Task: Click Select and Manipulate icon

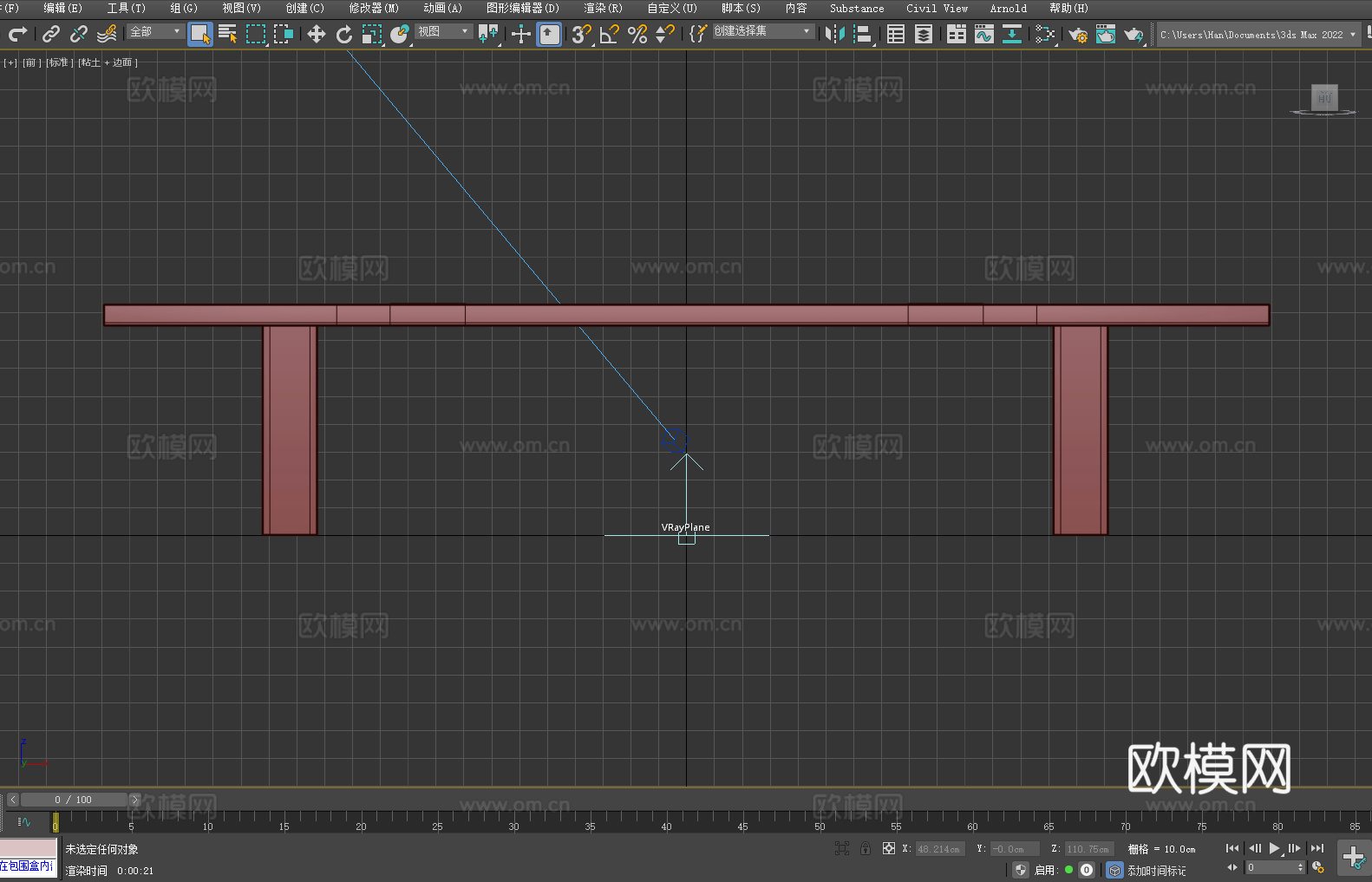Action: pyautogui.click(x=521, y=34)
